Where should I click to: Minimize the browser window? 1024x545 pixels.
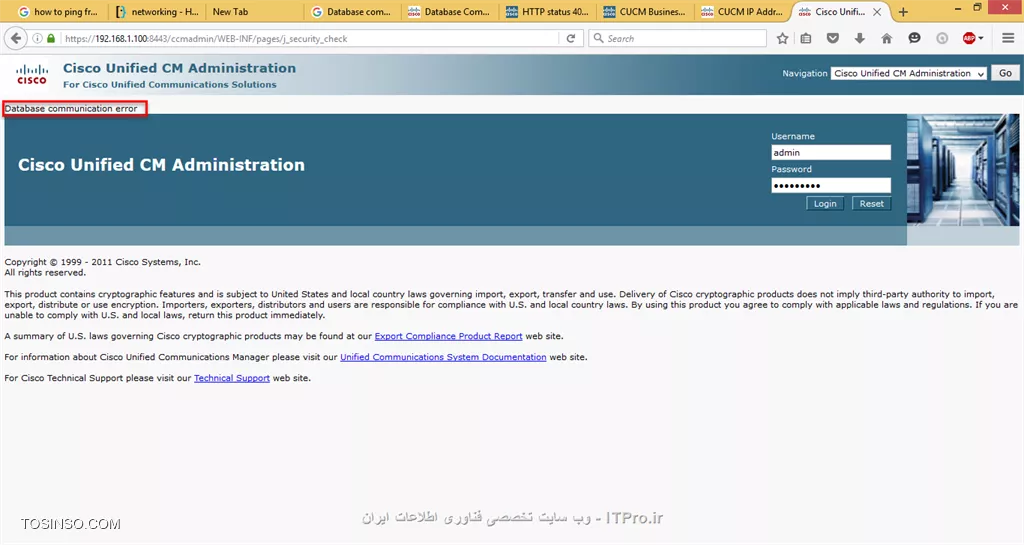(x=957, y=8)
